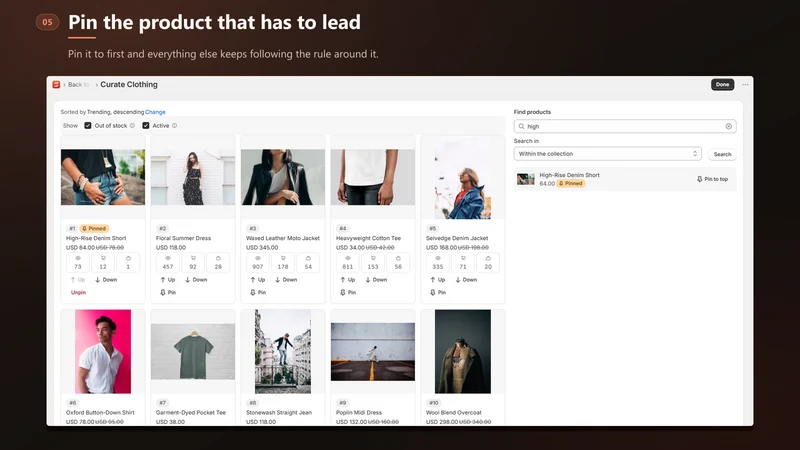Click the Floral Summer Dress product image
Screen dimensions: 800x450
pos(193,177)
